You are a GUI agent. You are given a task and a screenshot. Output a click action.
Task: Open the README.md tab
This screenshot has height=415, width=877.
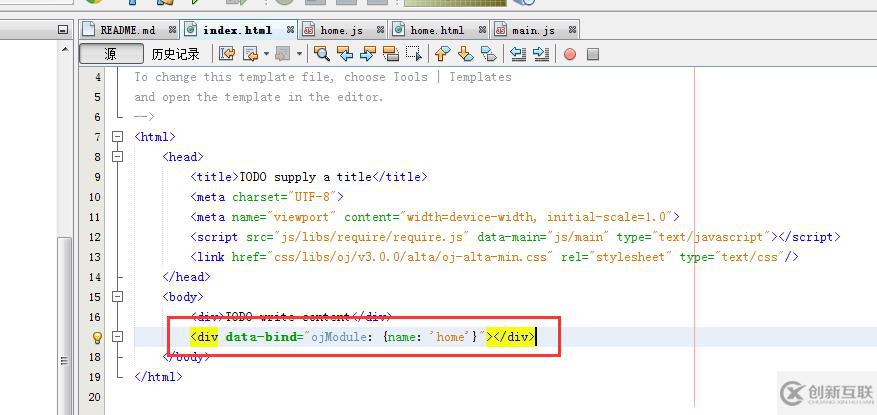128,30
